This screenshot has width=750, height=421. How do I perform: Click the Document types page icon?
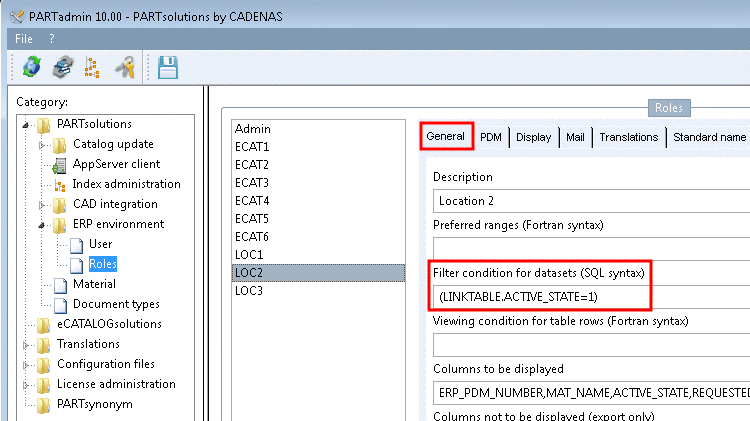(60, 306)
